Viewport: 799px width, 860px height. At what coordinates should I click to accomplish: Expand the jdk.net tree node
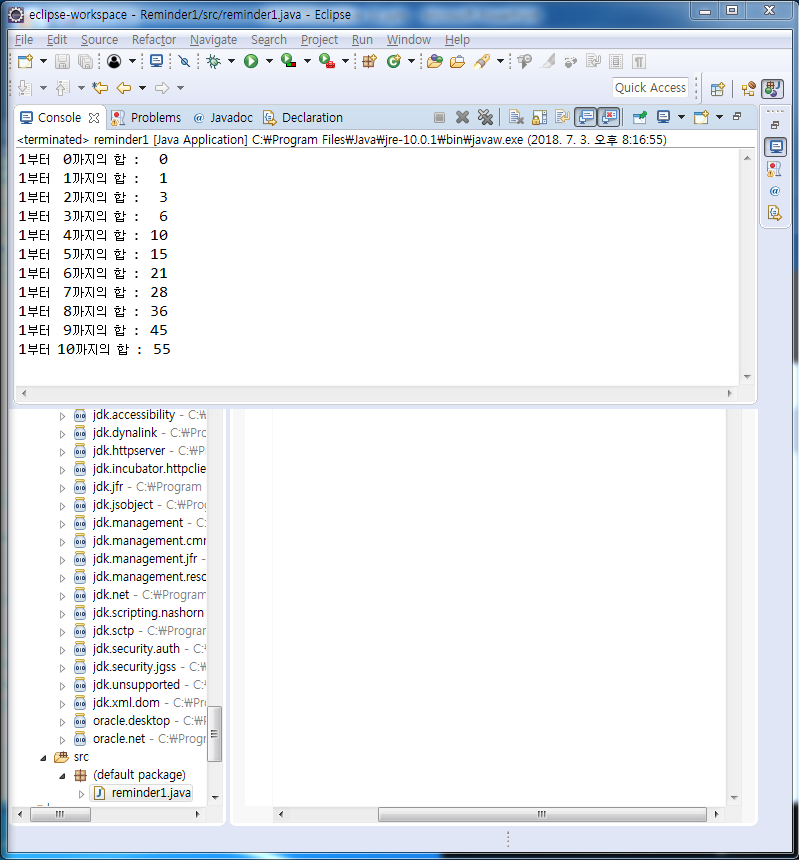point(63,596)
